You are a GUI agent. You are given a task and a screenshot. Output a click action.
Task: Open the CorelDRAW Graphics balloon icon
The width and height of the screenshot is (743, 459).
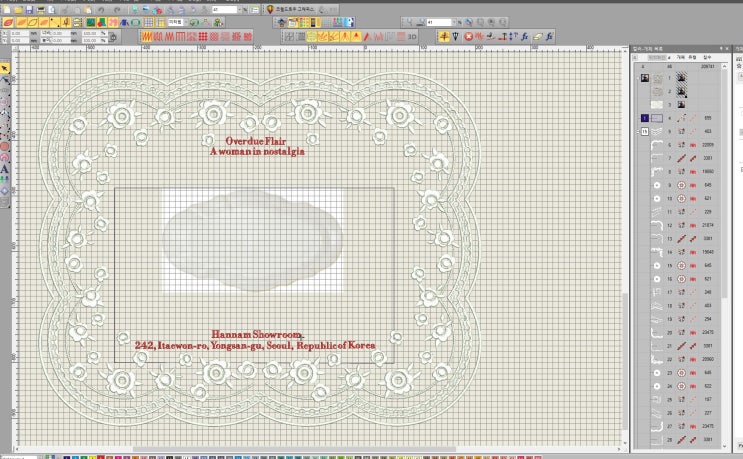[270, 9]
